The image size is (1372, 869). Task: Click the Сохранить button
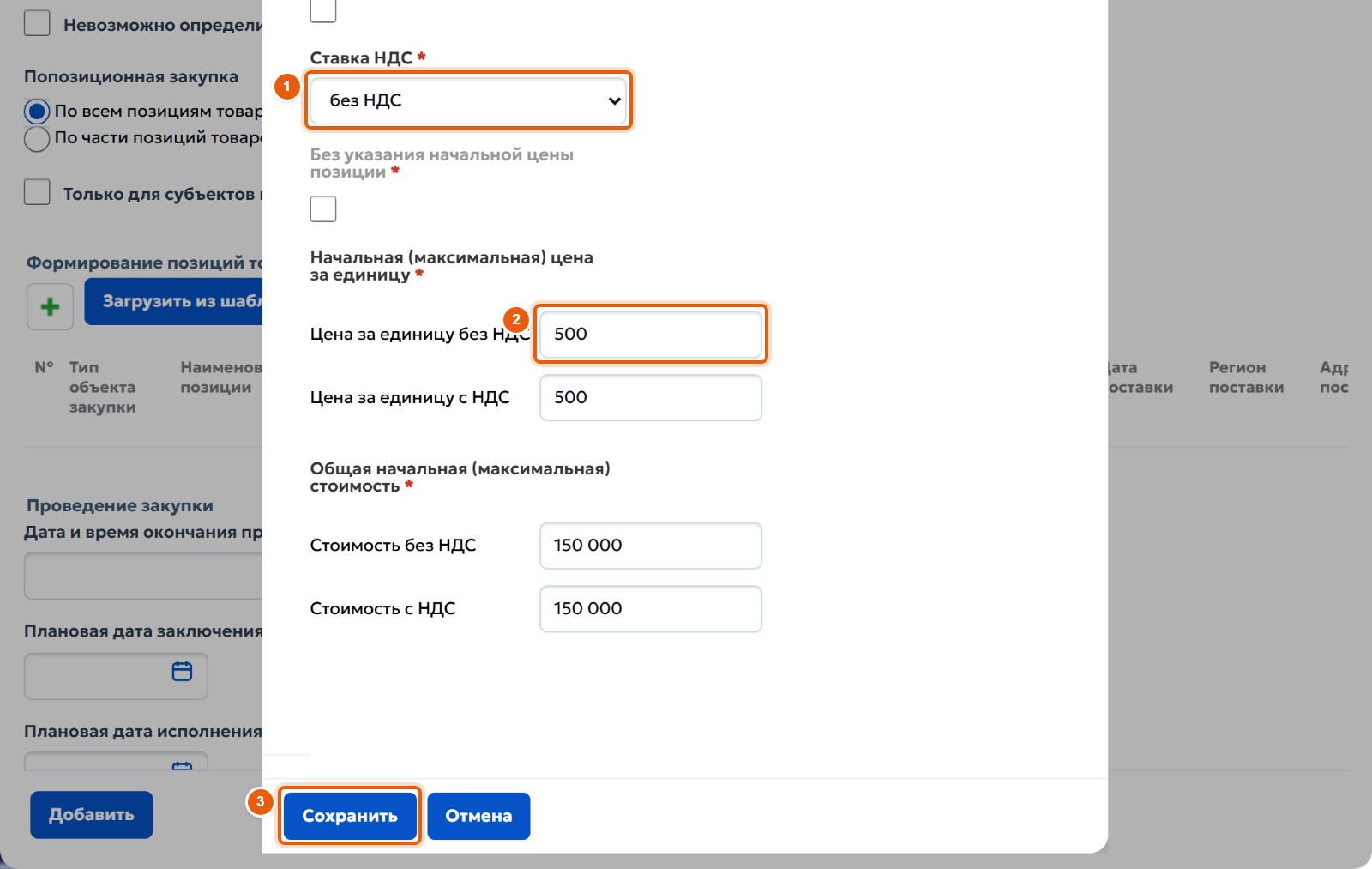(x=350, y=816)
